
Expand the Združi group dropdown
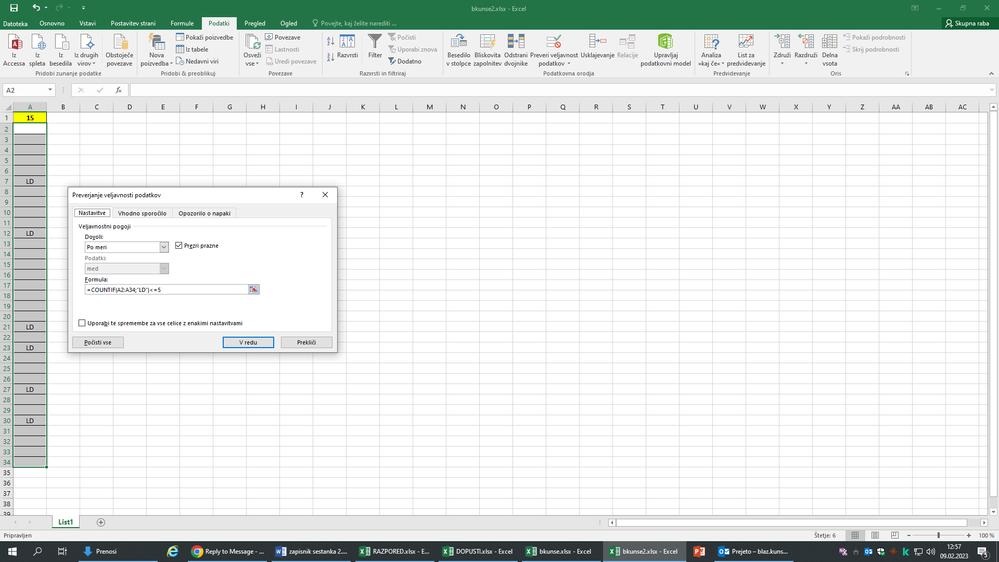click(782, 63)
